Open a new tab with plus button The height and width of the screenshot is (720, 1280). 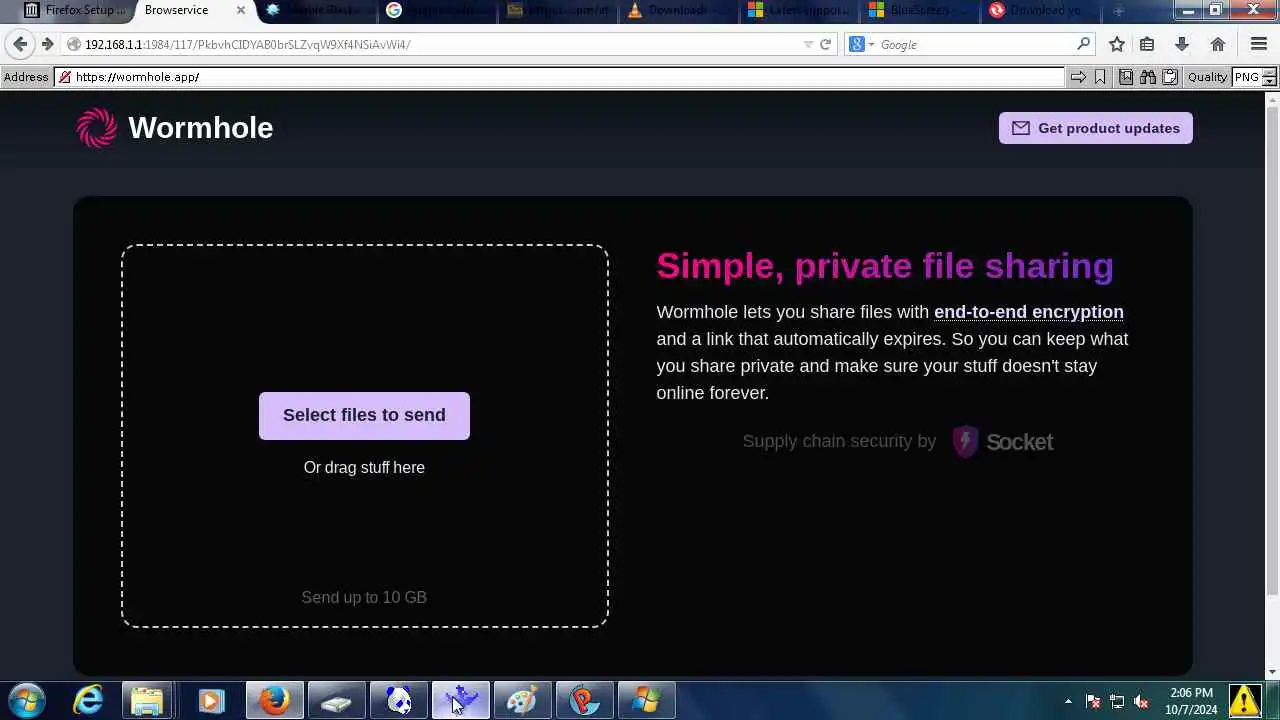point(1118,11)
